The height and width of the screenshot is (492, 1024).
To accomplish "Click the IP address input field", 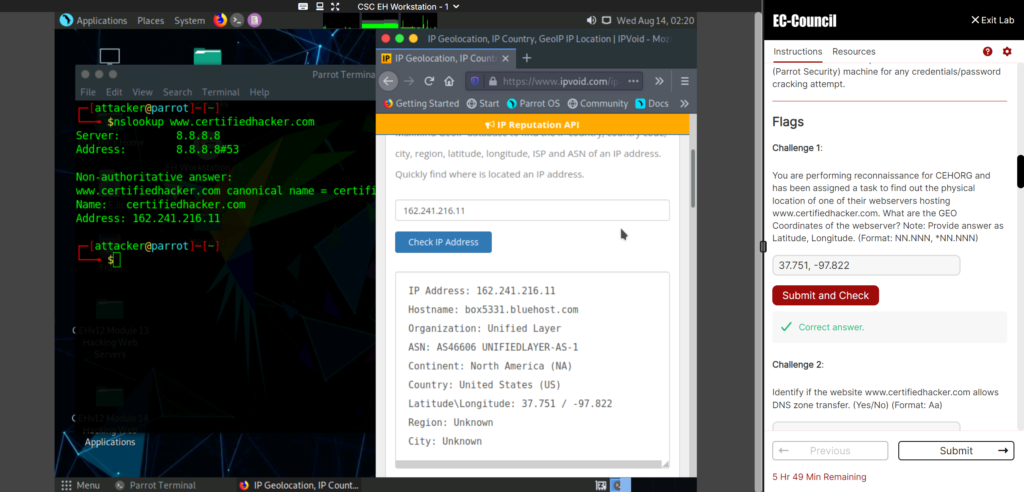I will 532,210.
